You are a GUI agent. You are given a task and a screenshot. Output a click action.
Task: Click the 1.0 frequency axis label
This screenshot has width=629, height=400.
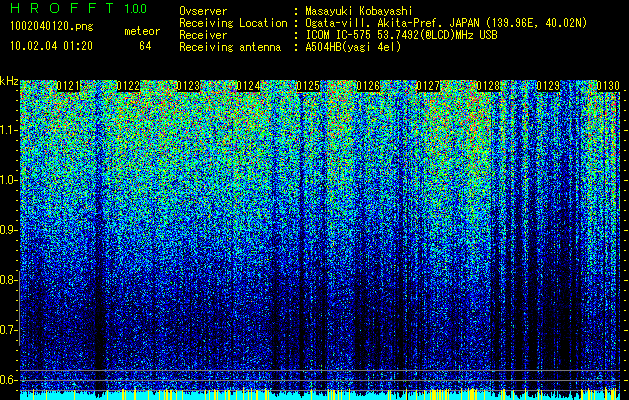point(9,180)
